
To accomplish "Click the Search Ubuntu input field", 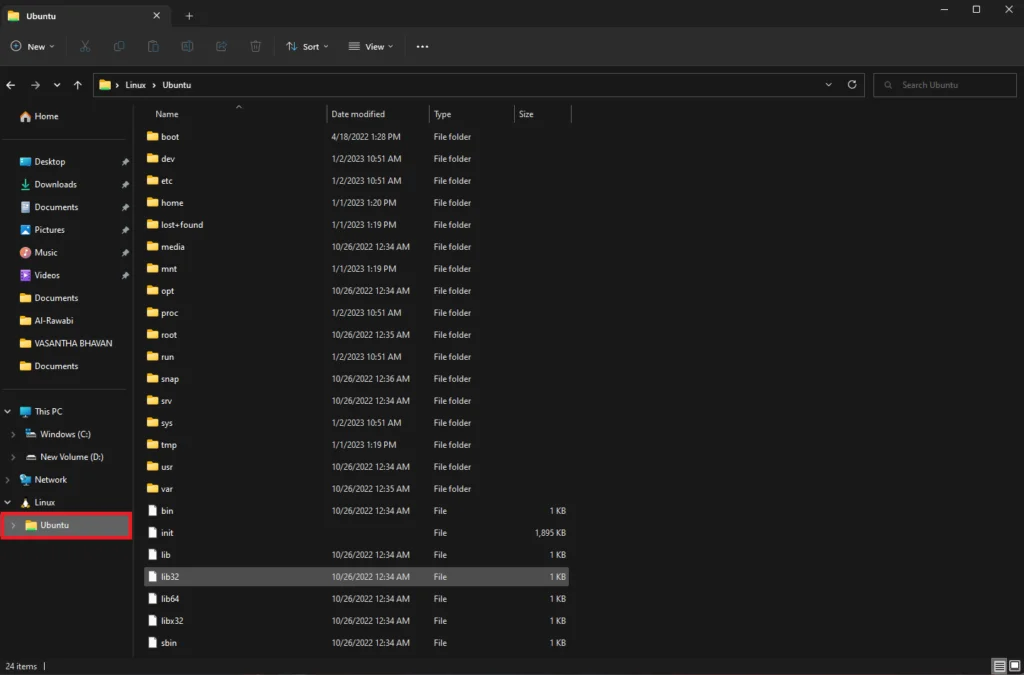I will click(x=944, y=85).
